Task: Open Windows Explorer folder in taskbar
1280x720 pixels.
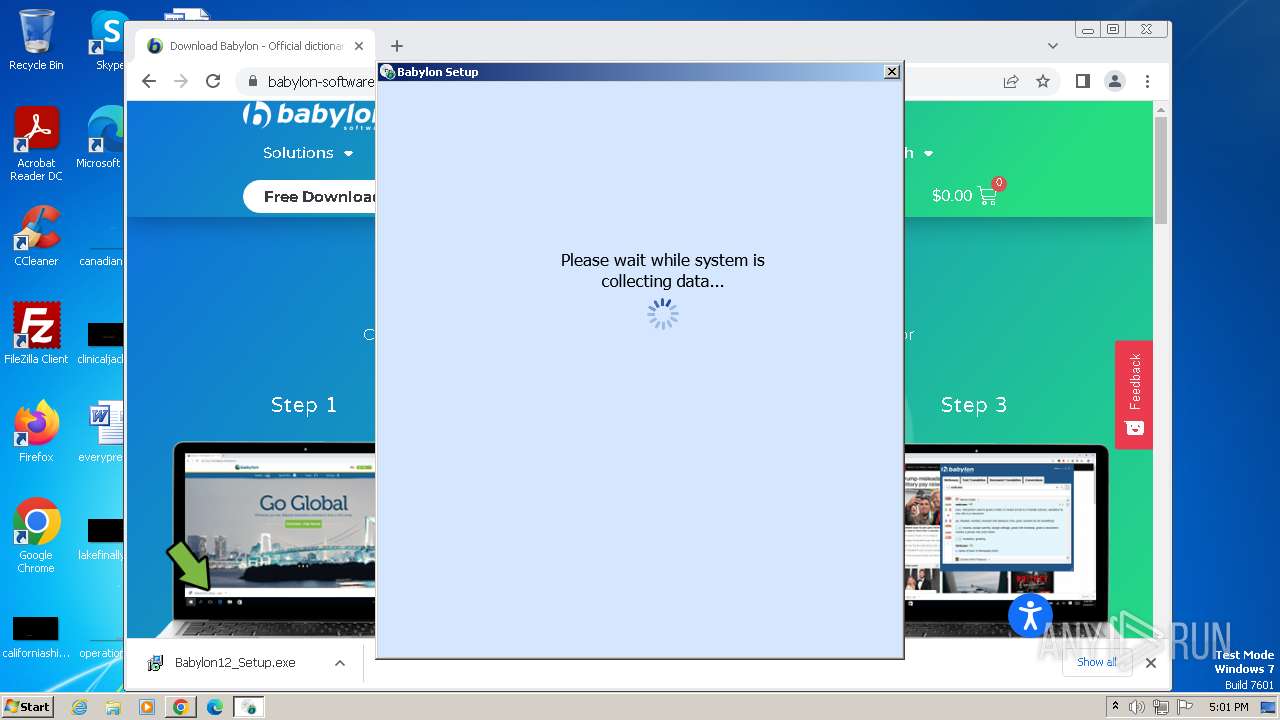Action: point(113,707)
